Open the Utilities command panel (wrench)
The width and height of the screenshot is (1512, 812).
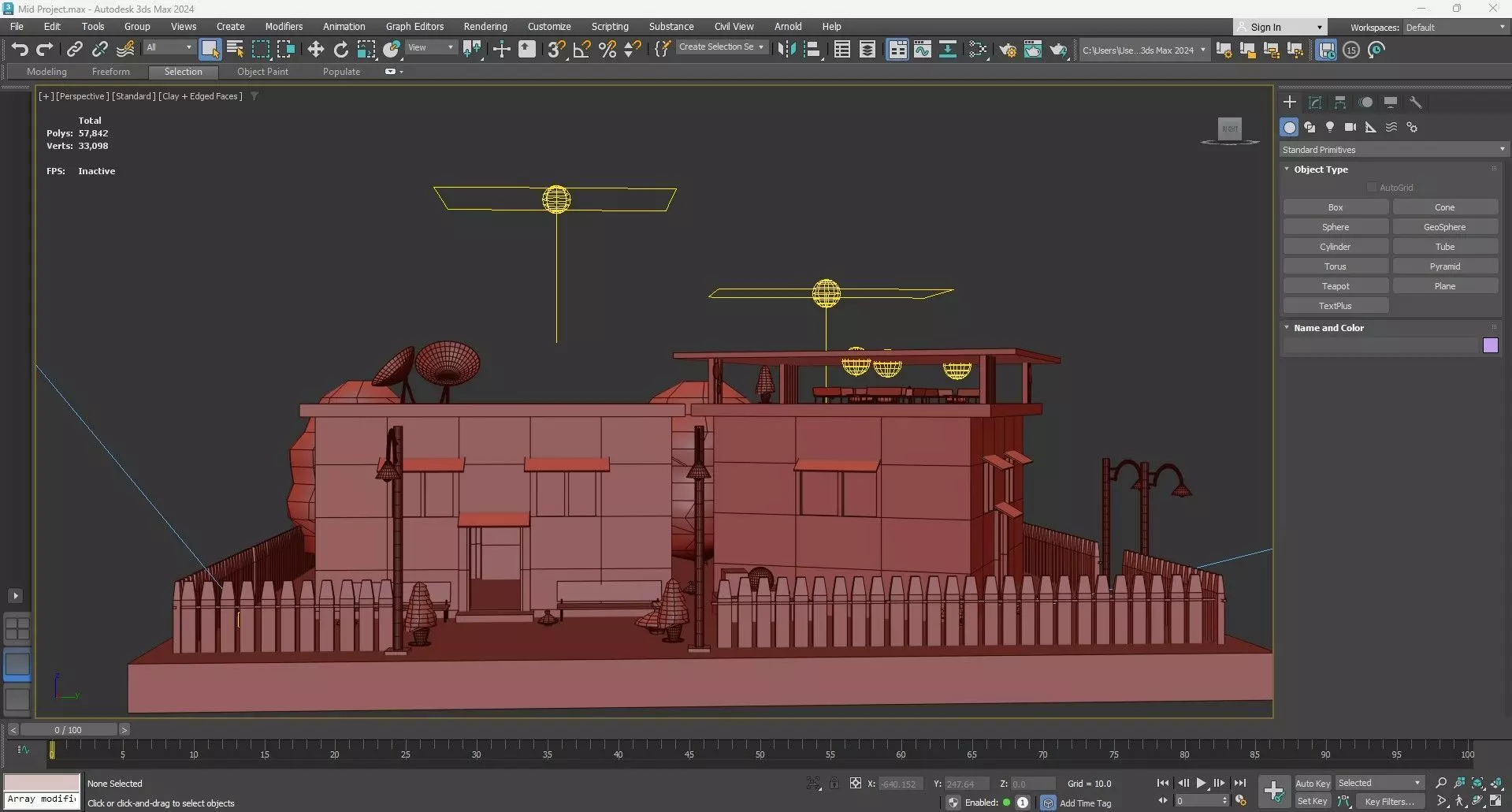coord(1416,102)
